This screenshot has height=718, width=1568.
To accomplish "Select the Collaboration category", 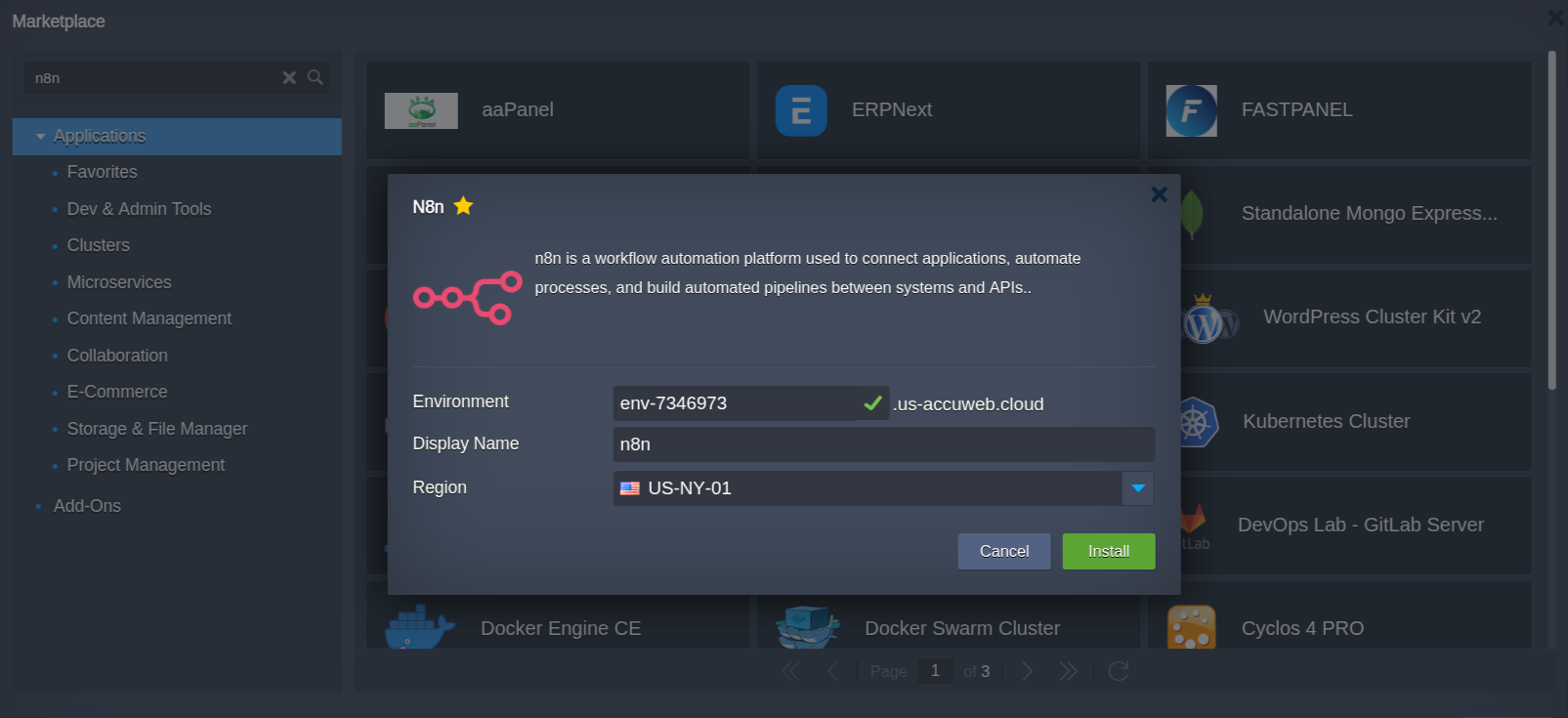I will click(x=117, y=356).
